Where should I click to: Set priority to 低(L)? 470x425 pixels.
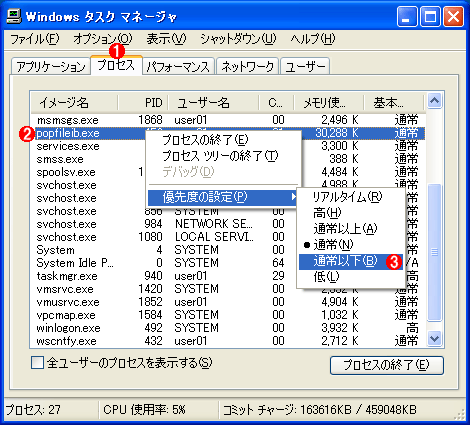click(x=351, y=277)
